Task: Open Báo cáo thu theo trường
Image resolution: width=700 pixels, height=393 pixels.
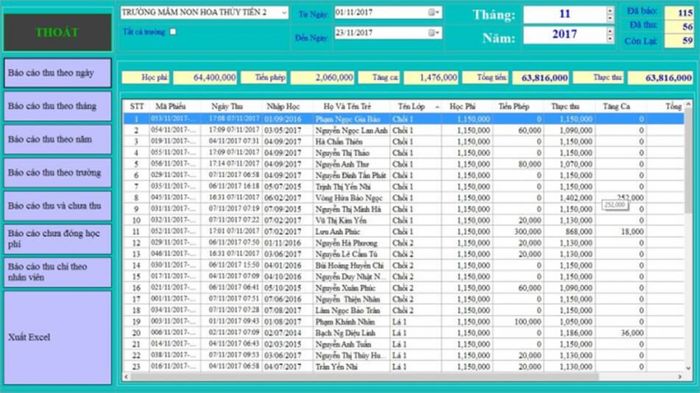Action: [x=58, y=172]
